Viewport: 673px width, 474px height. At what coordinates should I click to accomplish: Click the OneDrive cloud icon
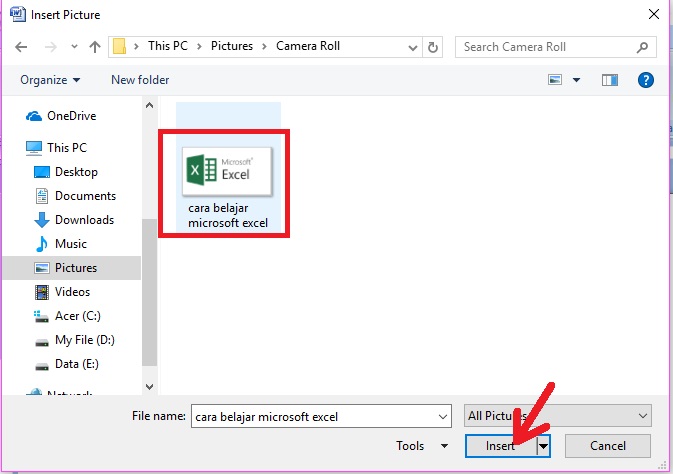[34, 116]
